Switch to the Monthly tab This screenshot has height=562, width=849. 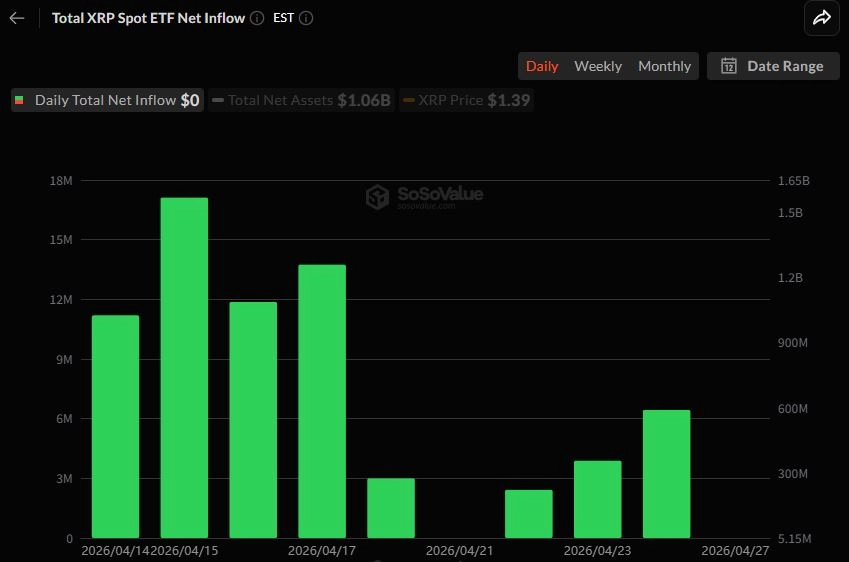point(664,66)
